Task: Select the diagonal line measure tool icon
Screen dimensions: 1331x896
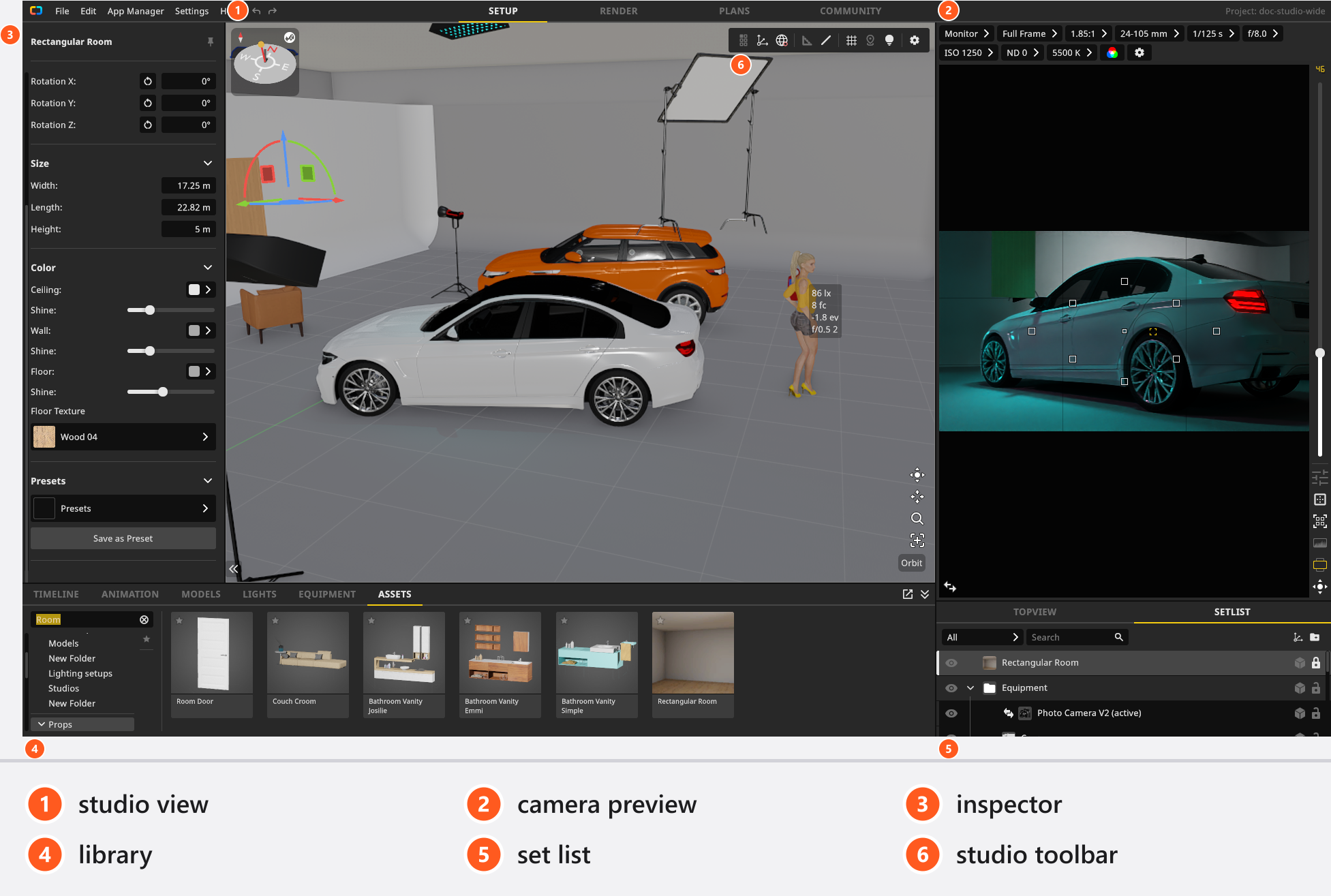Action: pyautogui.click(x=826, y=41)
